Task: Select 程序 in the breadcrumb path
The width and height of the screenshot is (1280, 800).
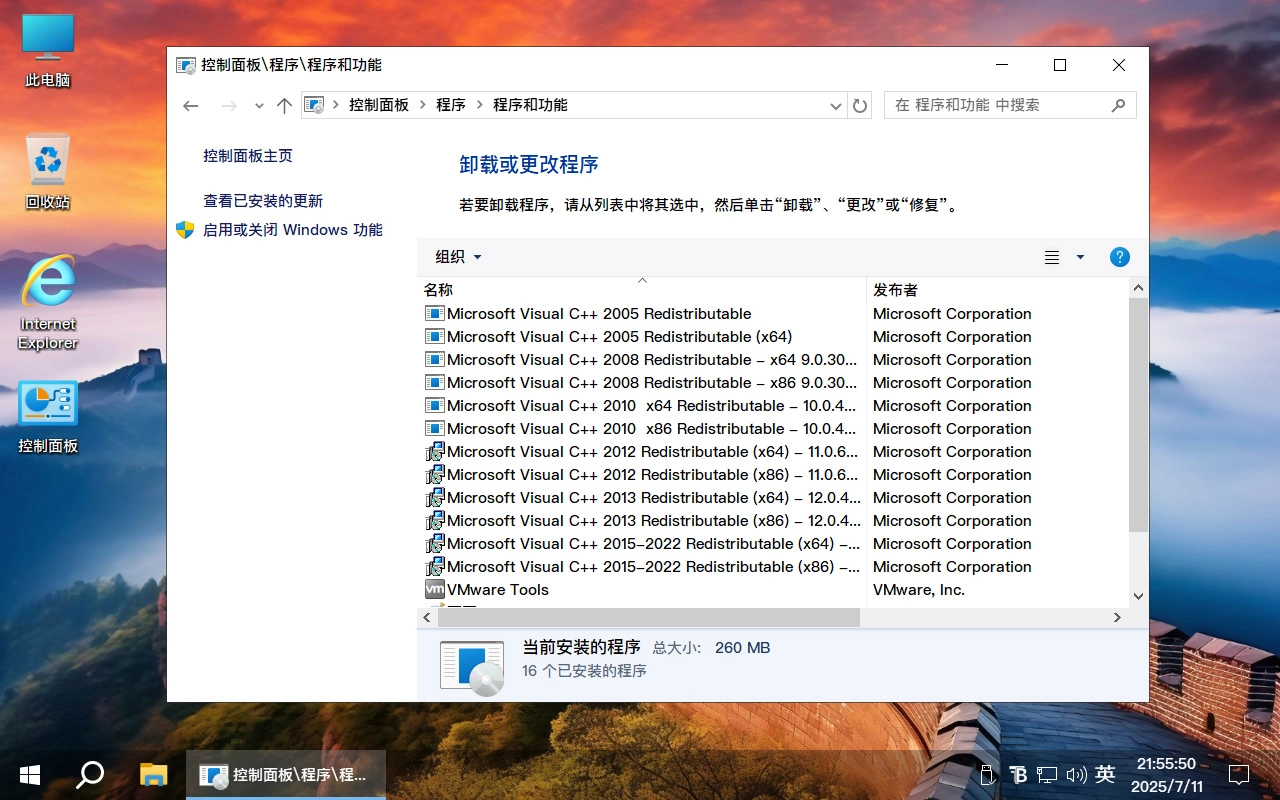Action: click(x=452, y=104)
